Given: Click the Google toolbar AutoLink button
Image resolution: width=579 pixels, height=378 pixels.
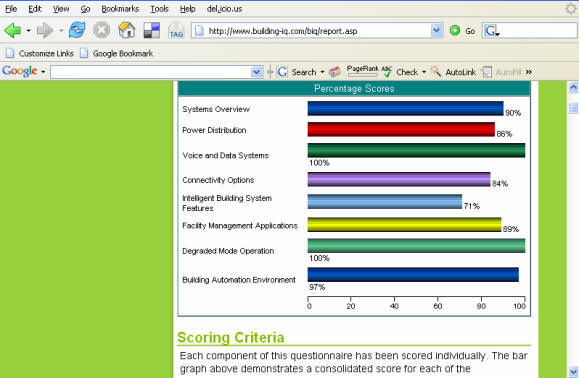Looking at the screenshot, I should [x=453, y=72].
